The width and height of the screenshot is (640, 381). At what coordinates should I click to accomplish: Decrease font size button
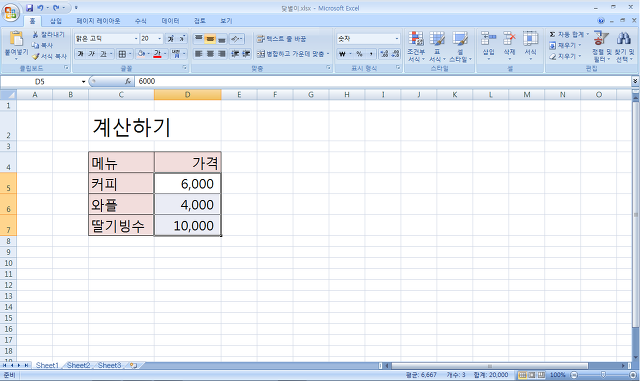[182, 38]
